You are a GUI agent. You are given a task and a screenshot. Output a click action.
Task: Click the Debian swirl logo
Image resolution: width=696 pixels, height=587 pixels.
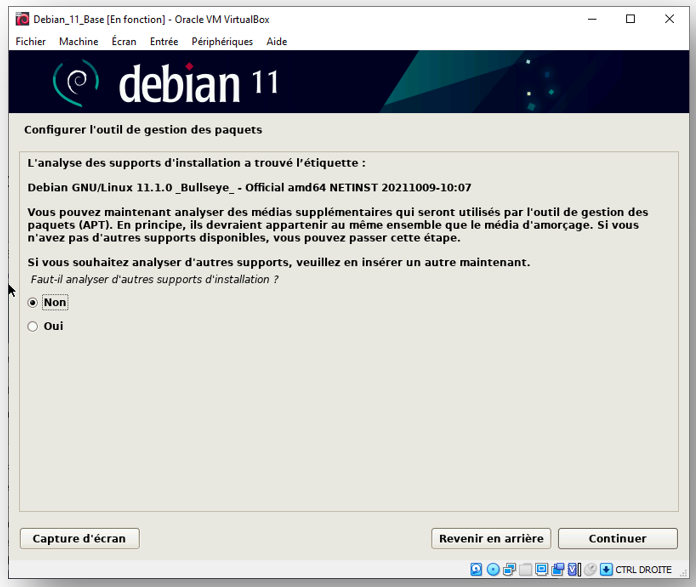coord(76,83)
